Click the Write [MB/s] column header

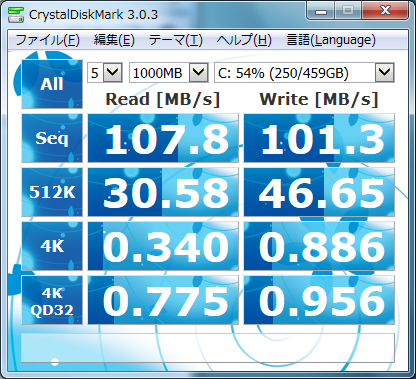pos(319,100)
